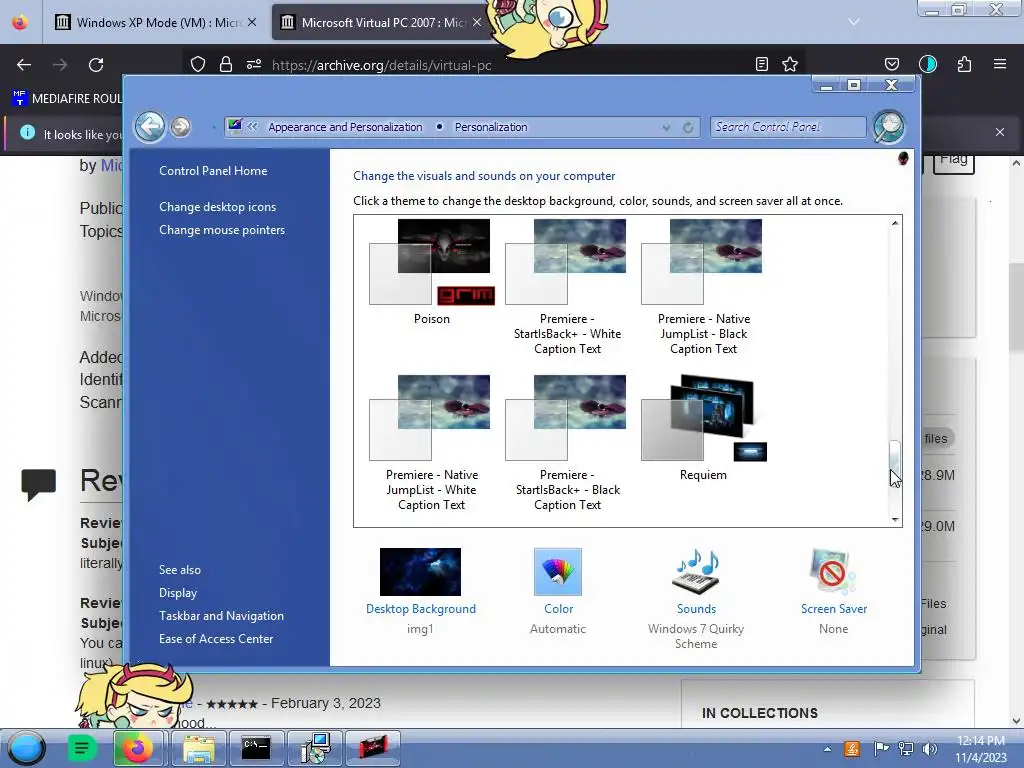The image size is (1024, 768).
Task: Click the Start orb on the taskbar
Action: pyautogui.click(x=26, y=748)
